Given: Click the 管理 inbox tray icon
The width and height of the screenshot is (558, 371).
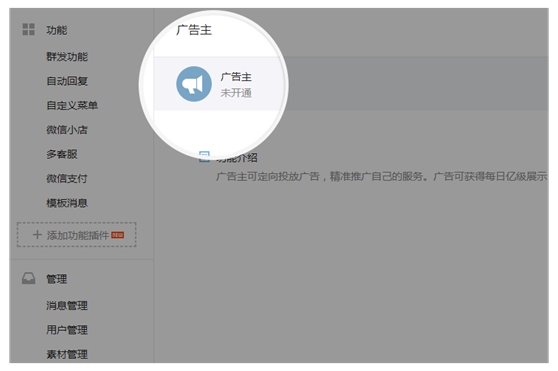Looking at the screenshot, I should 28,279.
